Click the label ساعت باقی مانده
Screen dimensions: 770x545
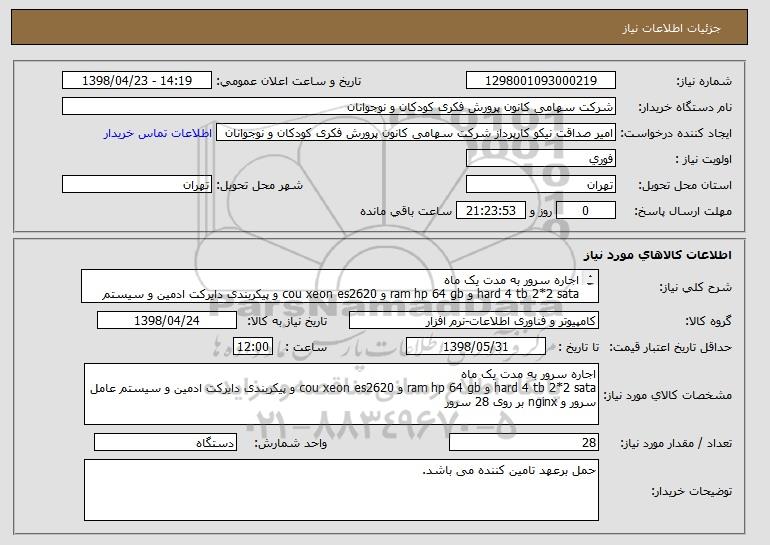(x=406, y=212)
